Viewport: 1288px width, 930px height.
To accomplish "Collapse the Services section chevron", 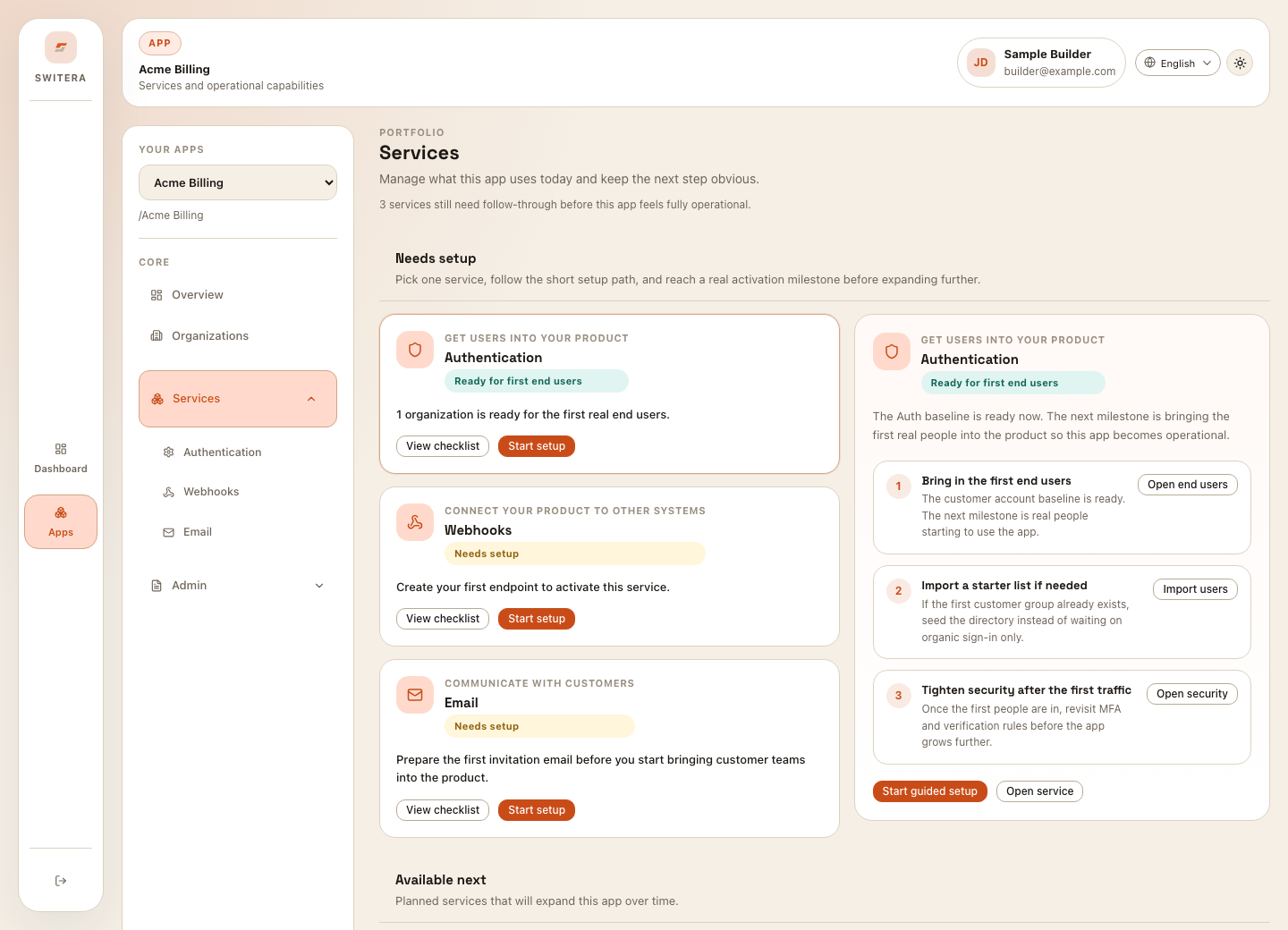I will tap(311, 399).
